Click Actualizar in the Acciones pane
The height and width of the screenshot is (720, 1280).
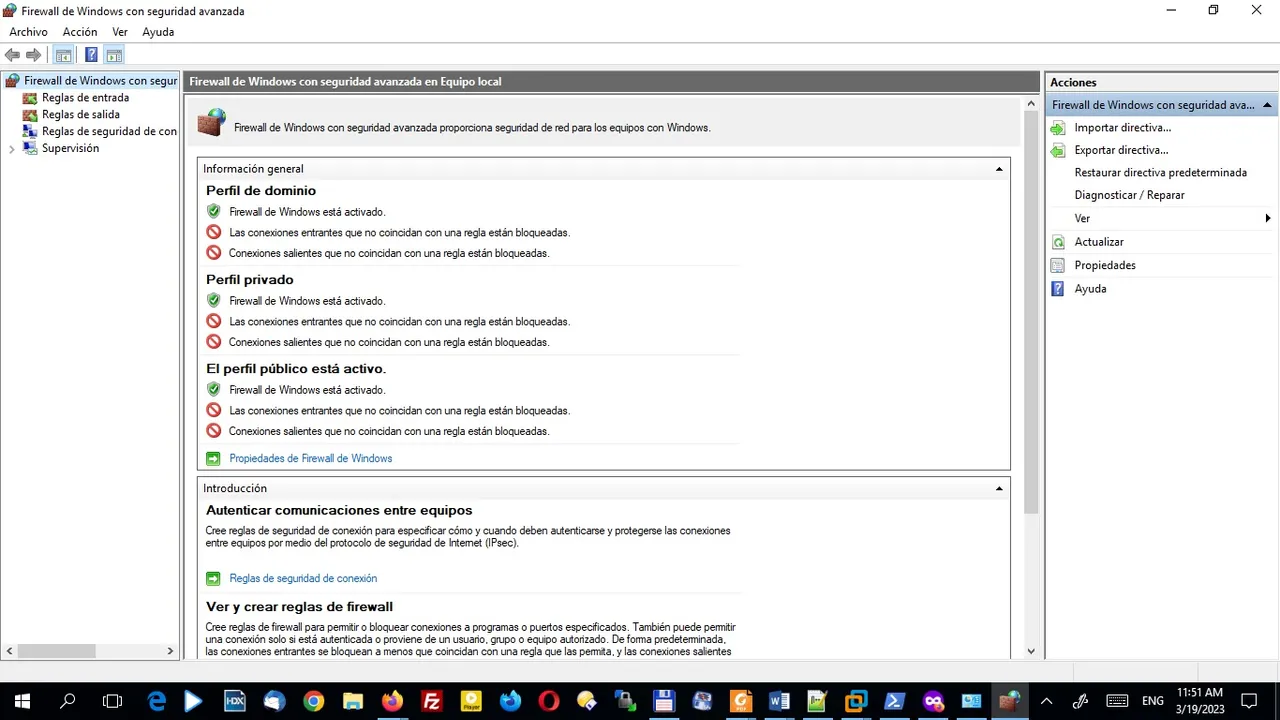tap(1099, 242)
